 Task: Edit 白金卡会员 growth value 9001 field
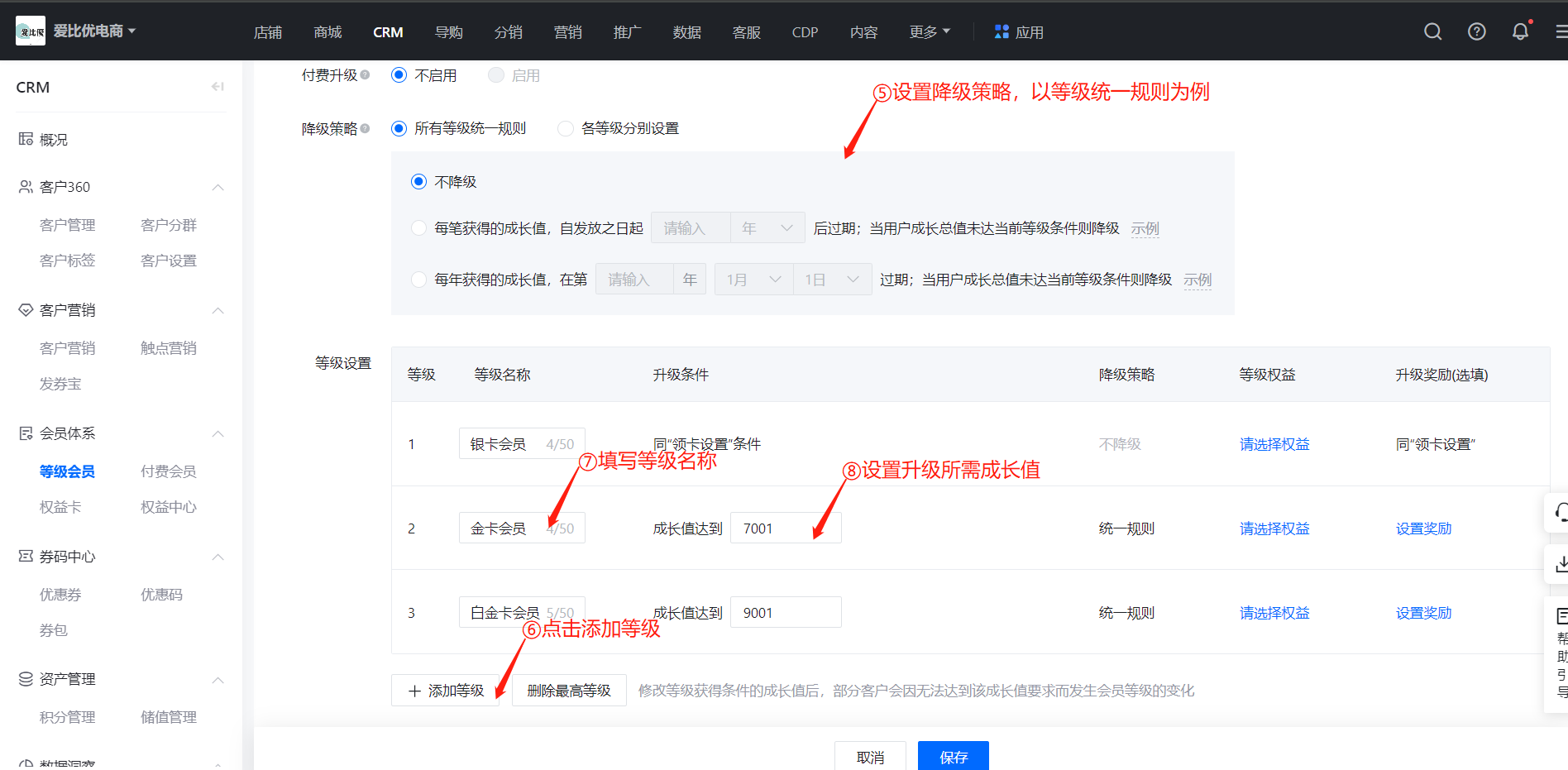pyautogui.click(x=786, y=613)
